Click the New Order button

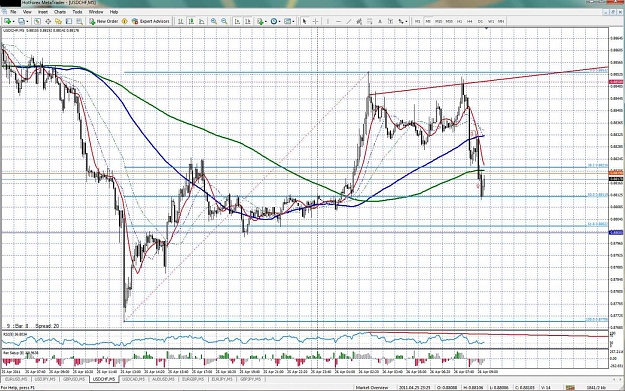(x=104, y=21)
